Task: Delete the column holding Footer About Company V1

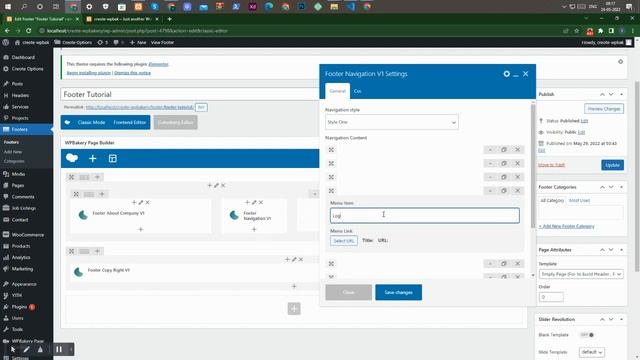Action: [148, 202]
